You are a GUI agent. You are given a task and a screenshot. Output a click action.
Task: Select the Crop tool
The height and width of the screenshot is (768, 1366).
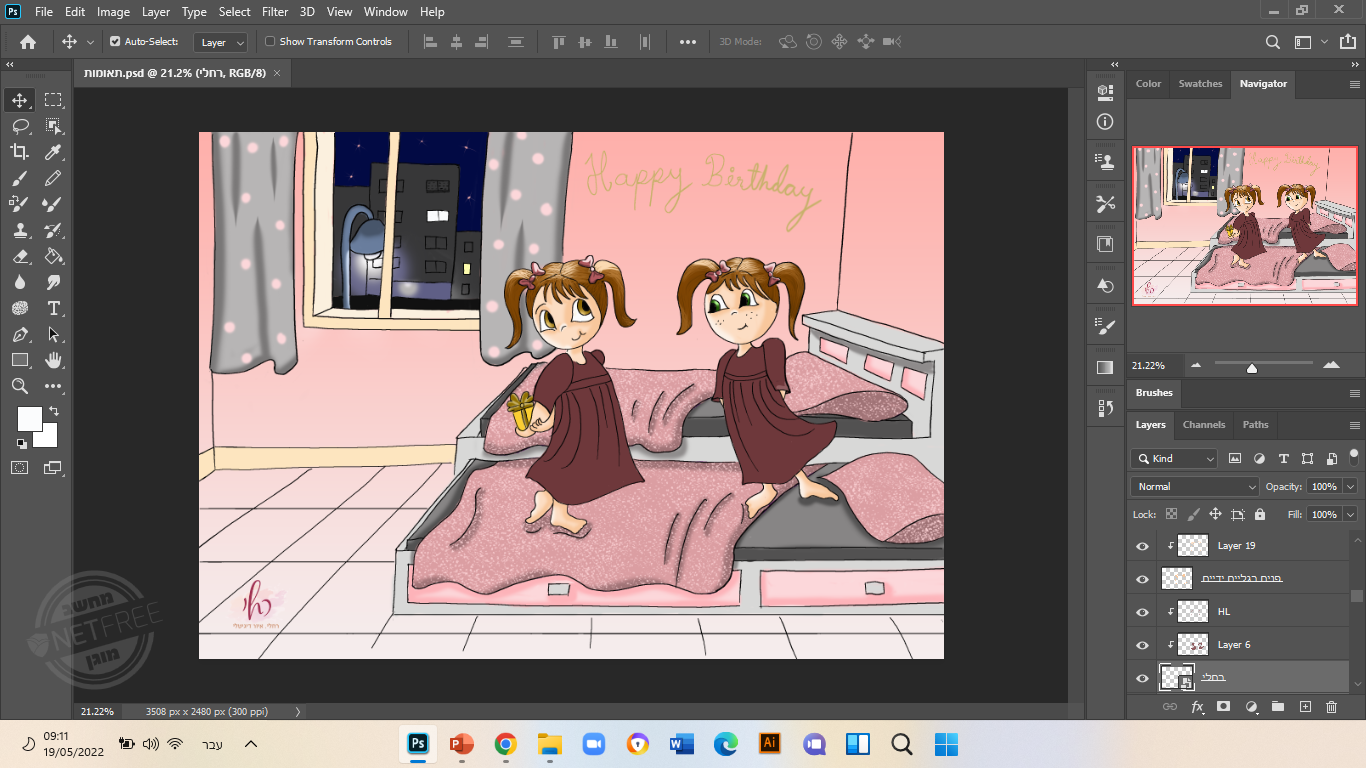(19, 152)
